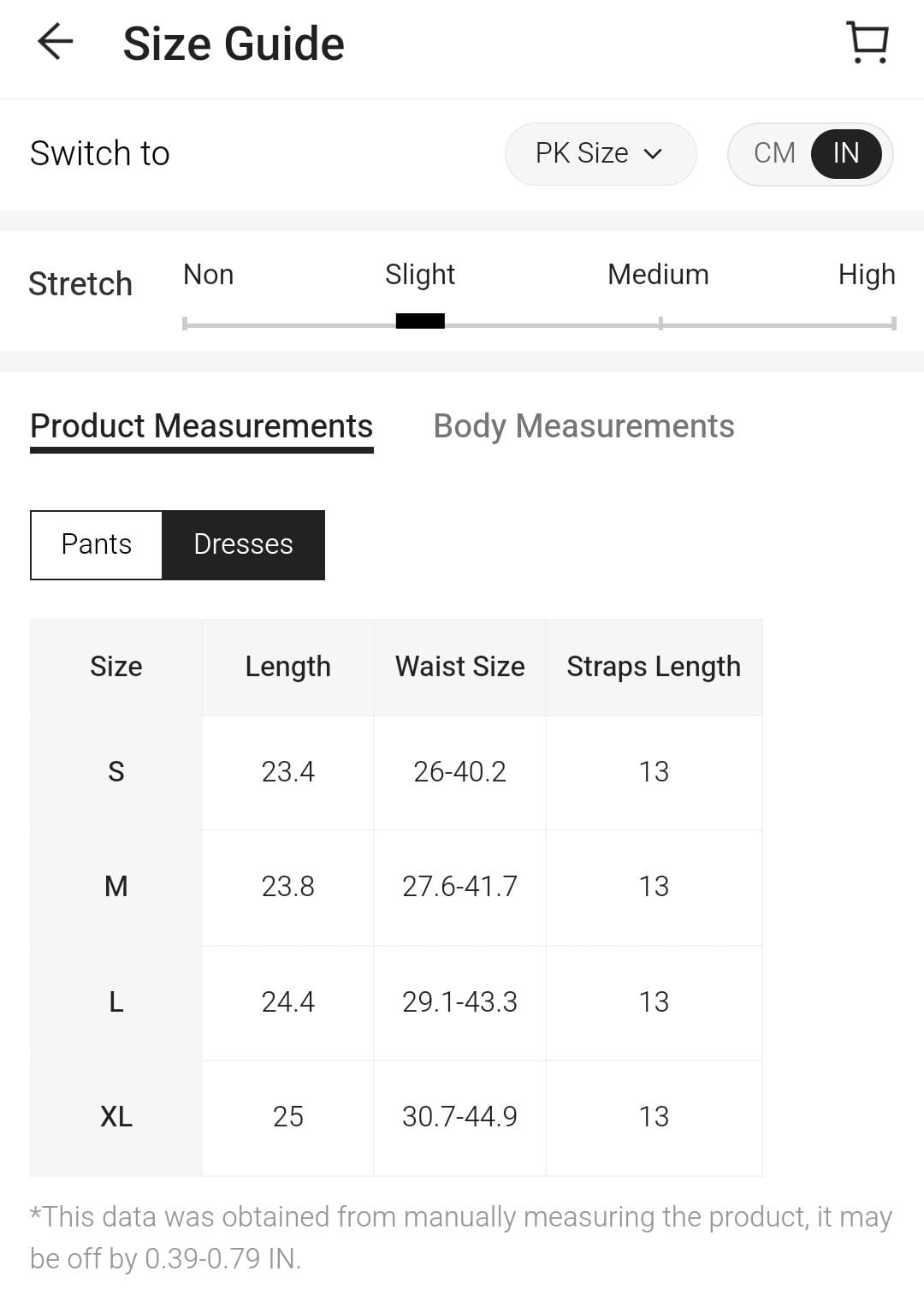Switch units to CM

pos(774,153)
